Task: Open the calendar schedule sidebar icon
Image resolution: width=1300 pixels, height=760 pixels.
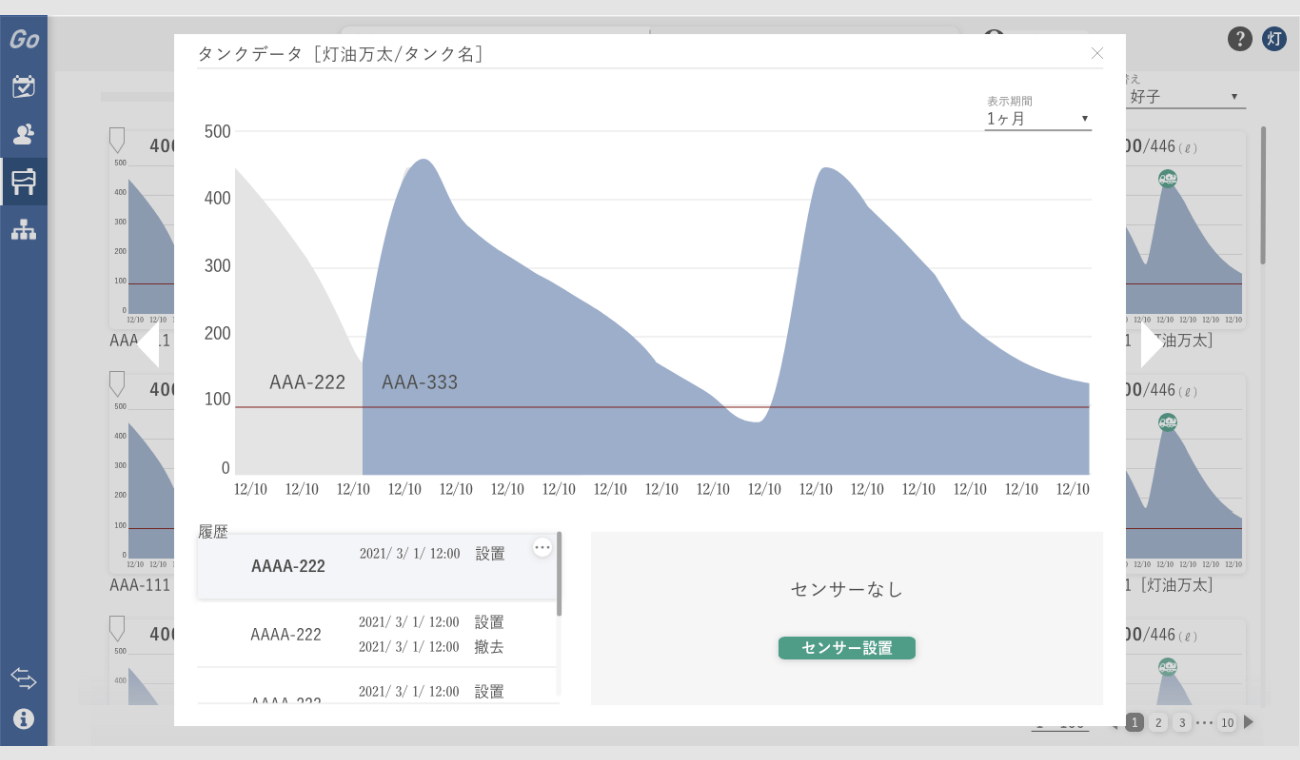Action: (24, 87)
